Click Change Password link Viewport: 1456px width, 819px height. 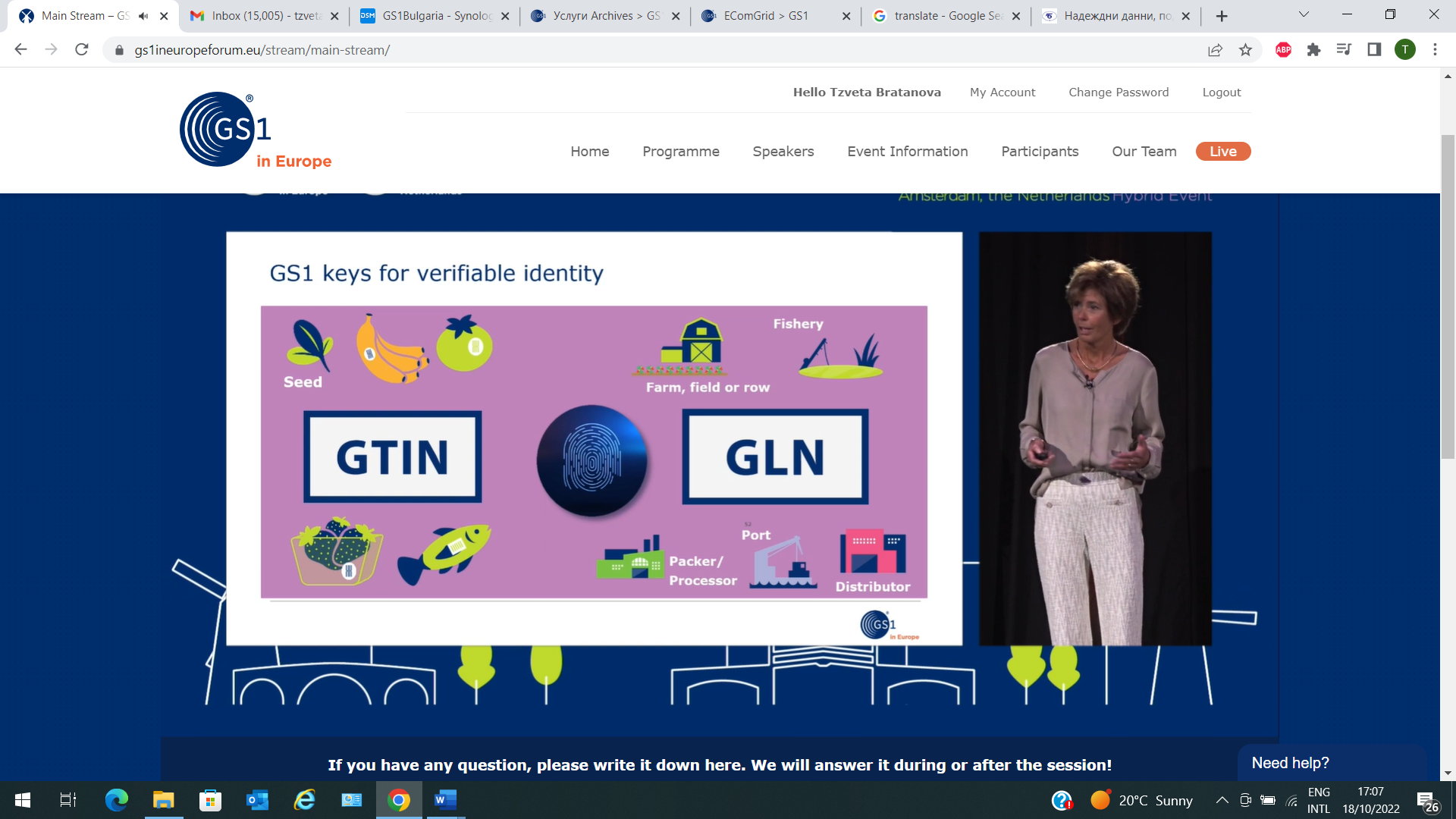point(1119,93)
